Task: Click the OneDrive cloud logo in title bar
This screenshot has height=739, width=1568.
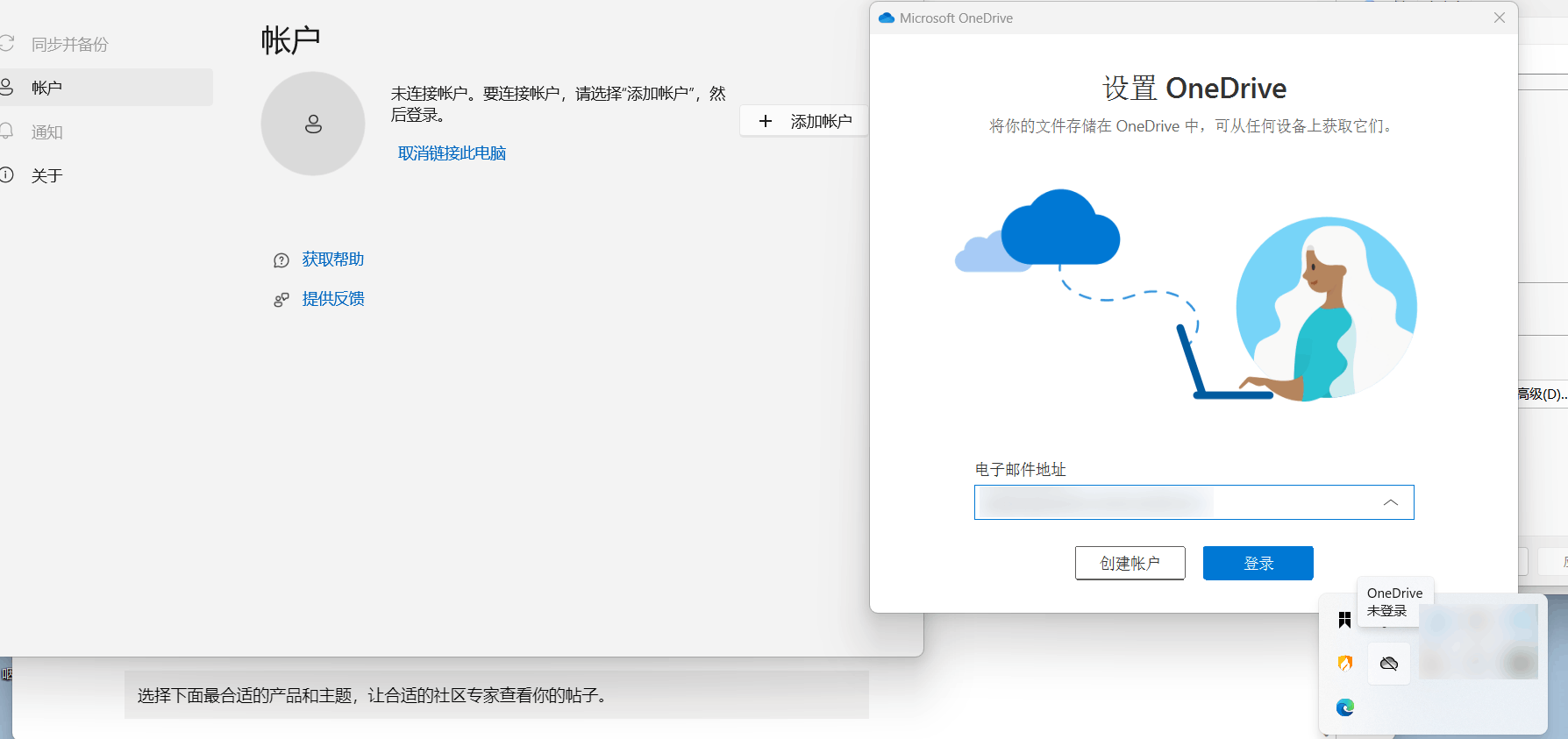Action: pos(887,18)
